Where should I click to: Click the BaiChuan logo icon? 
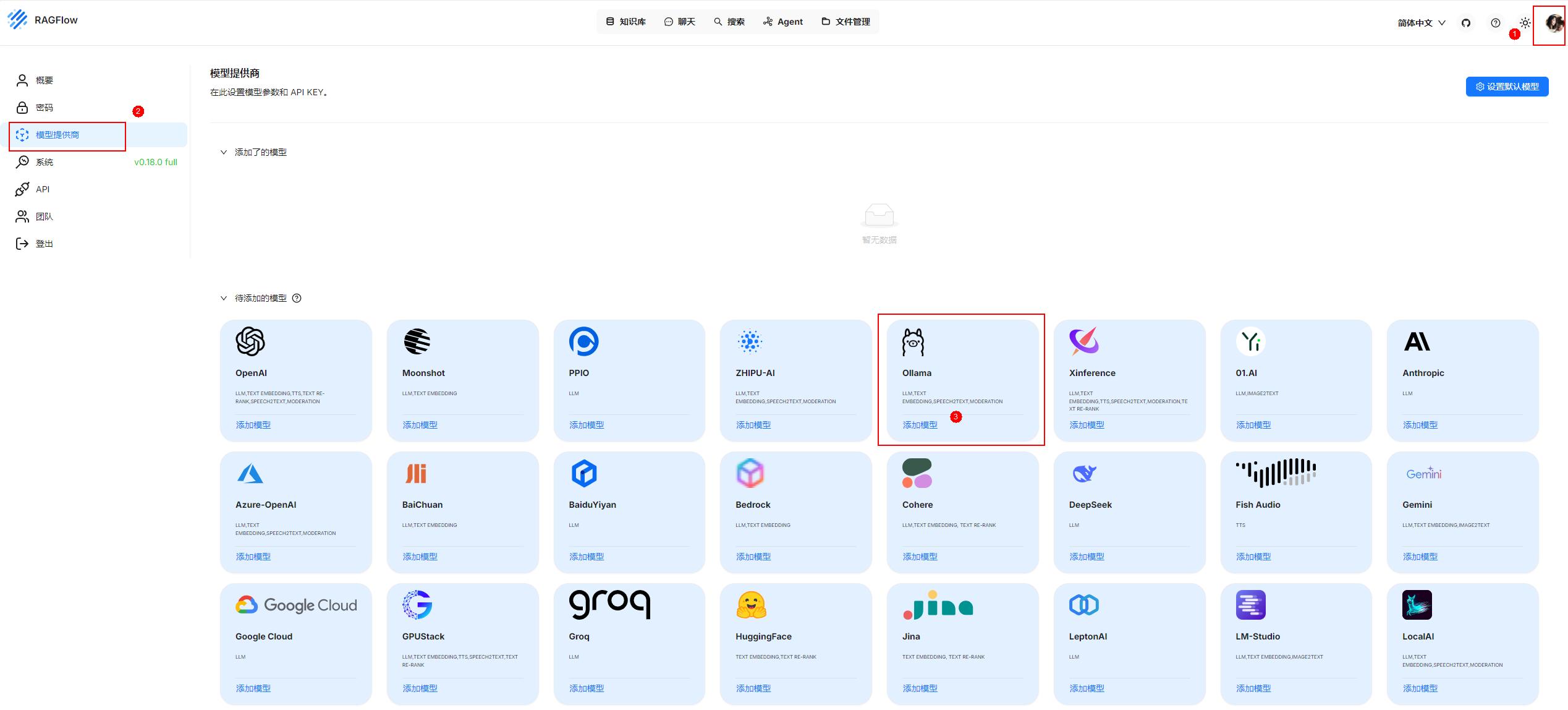tap(416, 474)
